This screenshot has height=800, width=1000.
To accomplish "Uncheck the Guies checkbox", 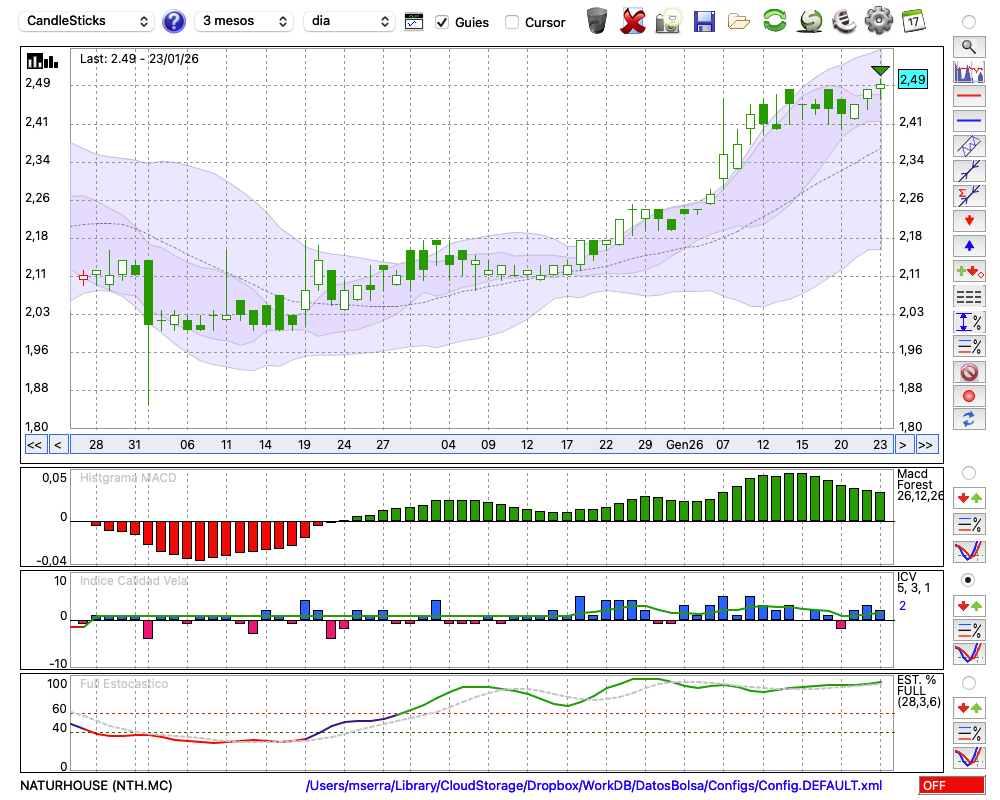I will pyautogui.click(x=442, y=22).
